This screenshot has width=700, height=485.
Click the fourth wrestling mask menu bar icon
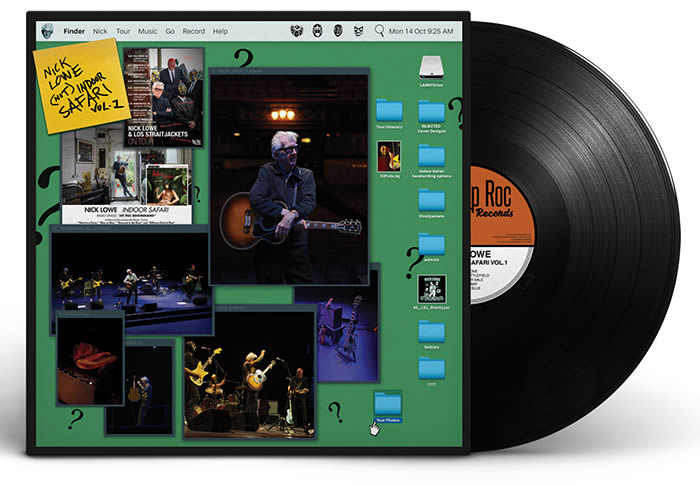coord(358,31)
